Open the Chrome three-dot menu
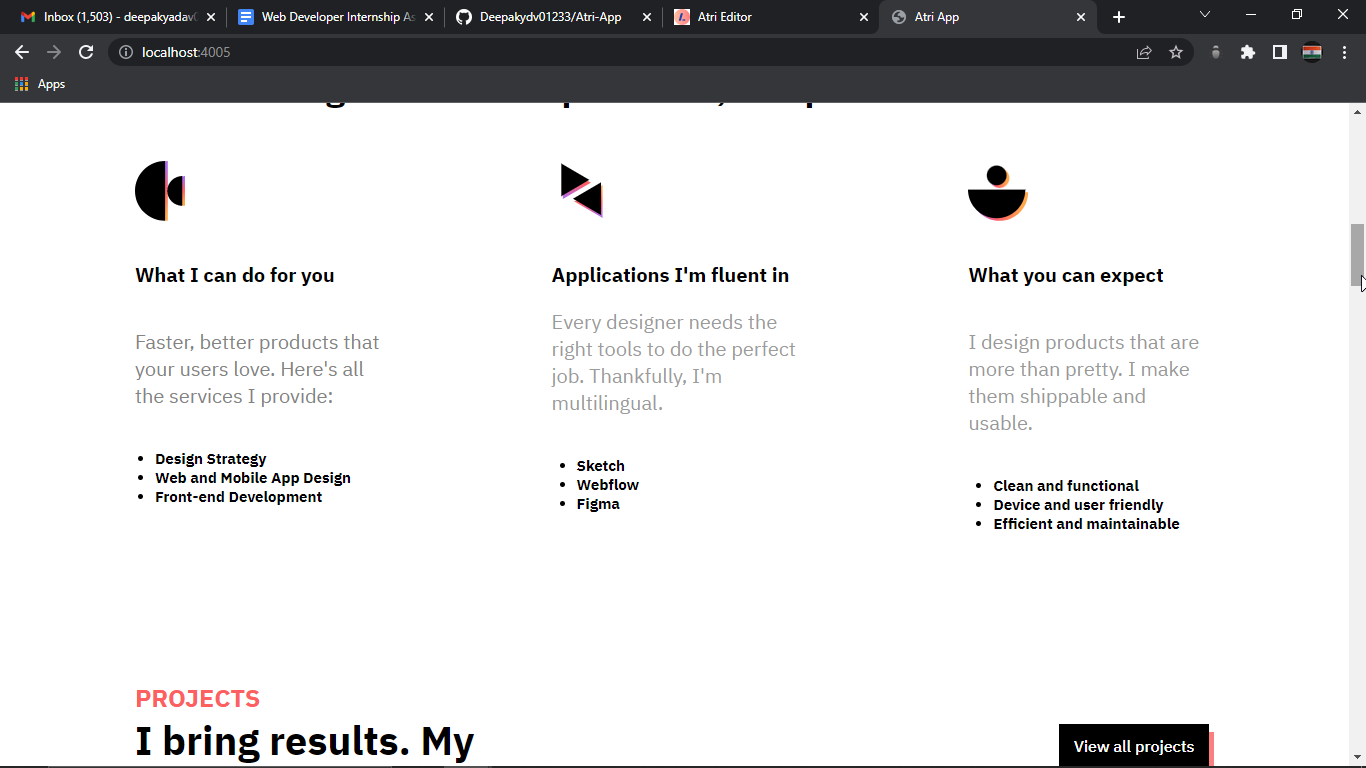The width and height of the screenshot is (1366, 768). 1344,52
